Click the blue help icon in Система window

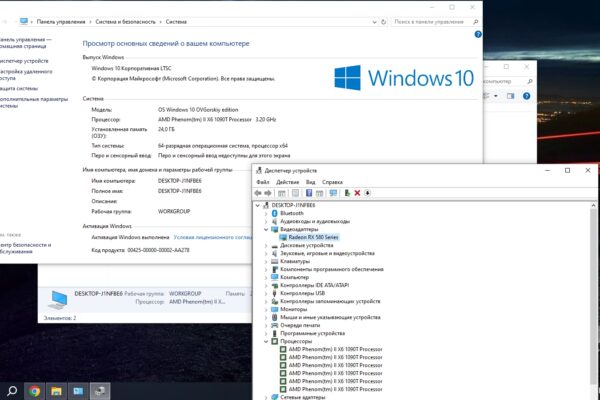[478, 34]
